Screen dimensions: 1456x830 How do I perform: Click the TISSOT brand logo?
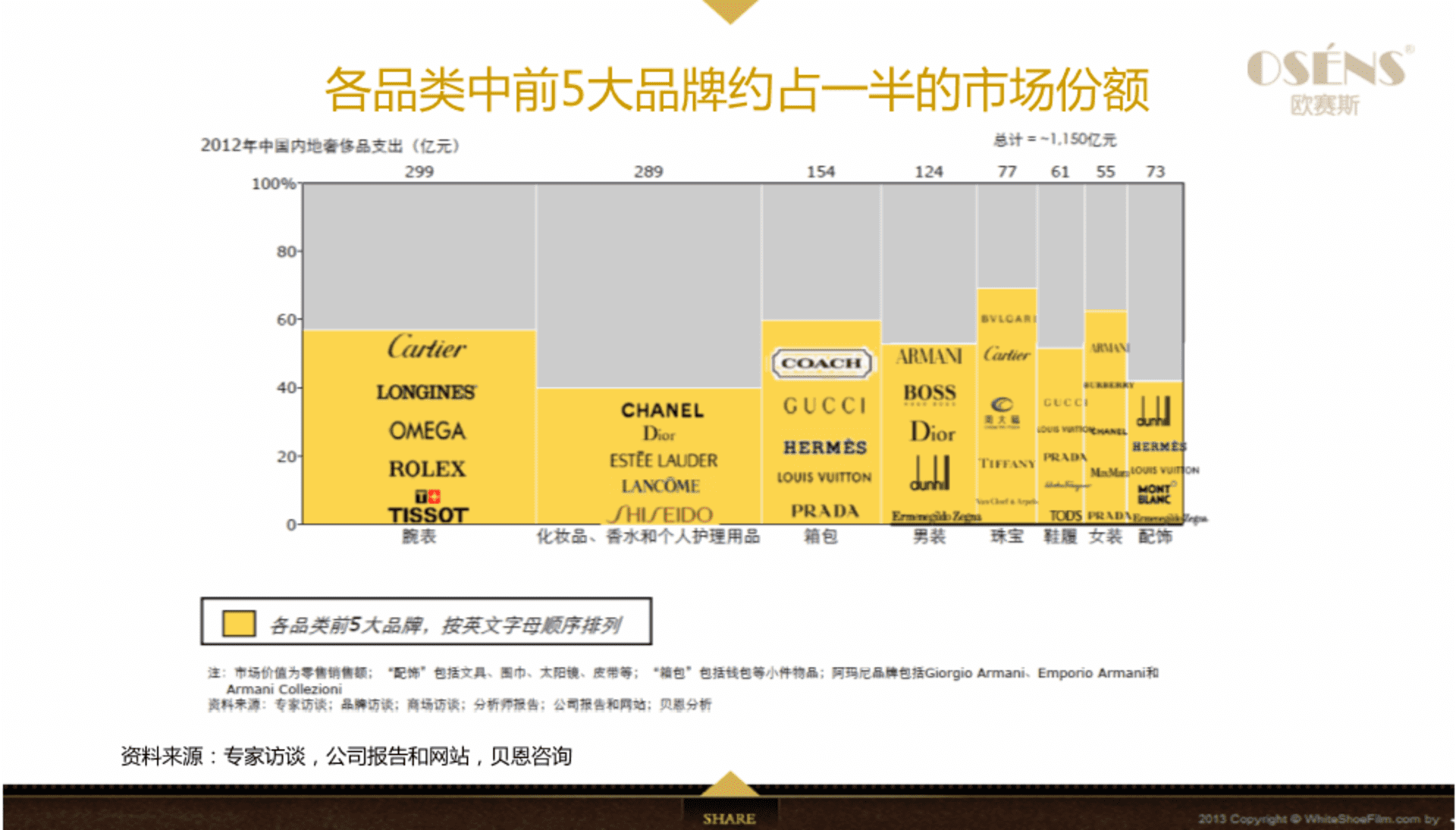(428, 508)
